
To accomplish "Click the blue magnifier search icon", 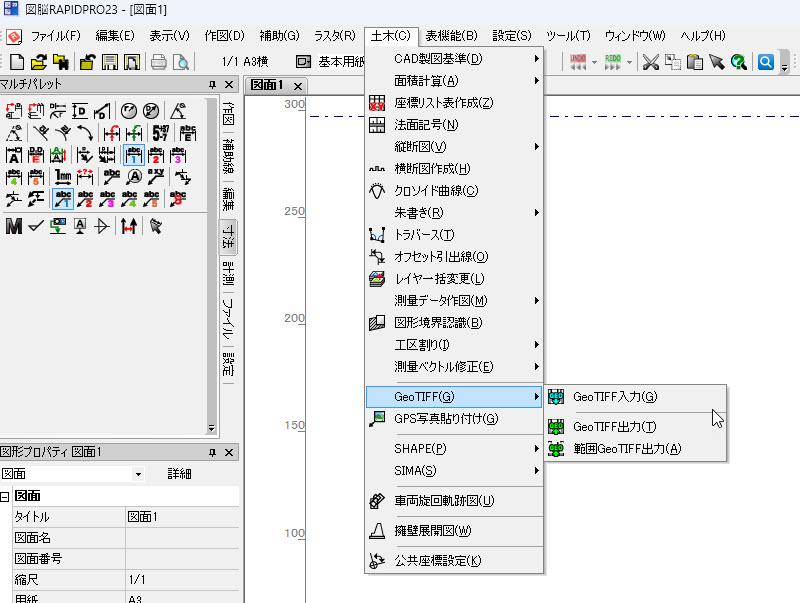I will click(x=766, y=62).
